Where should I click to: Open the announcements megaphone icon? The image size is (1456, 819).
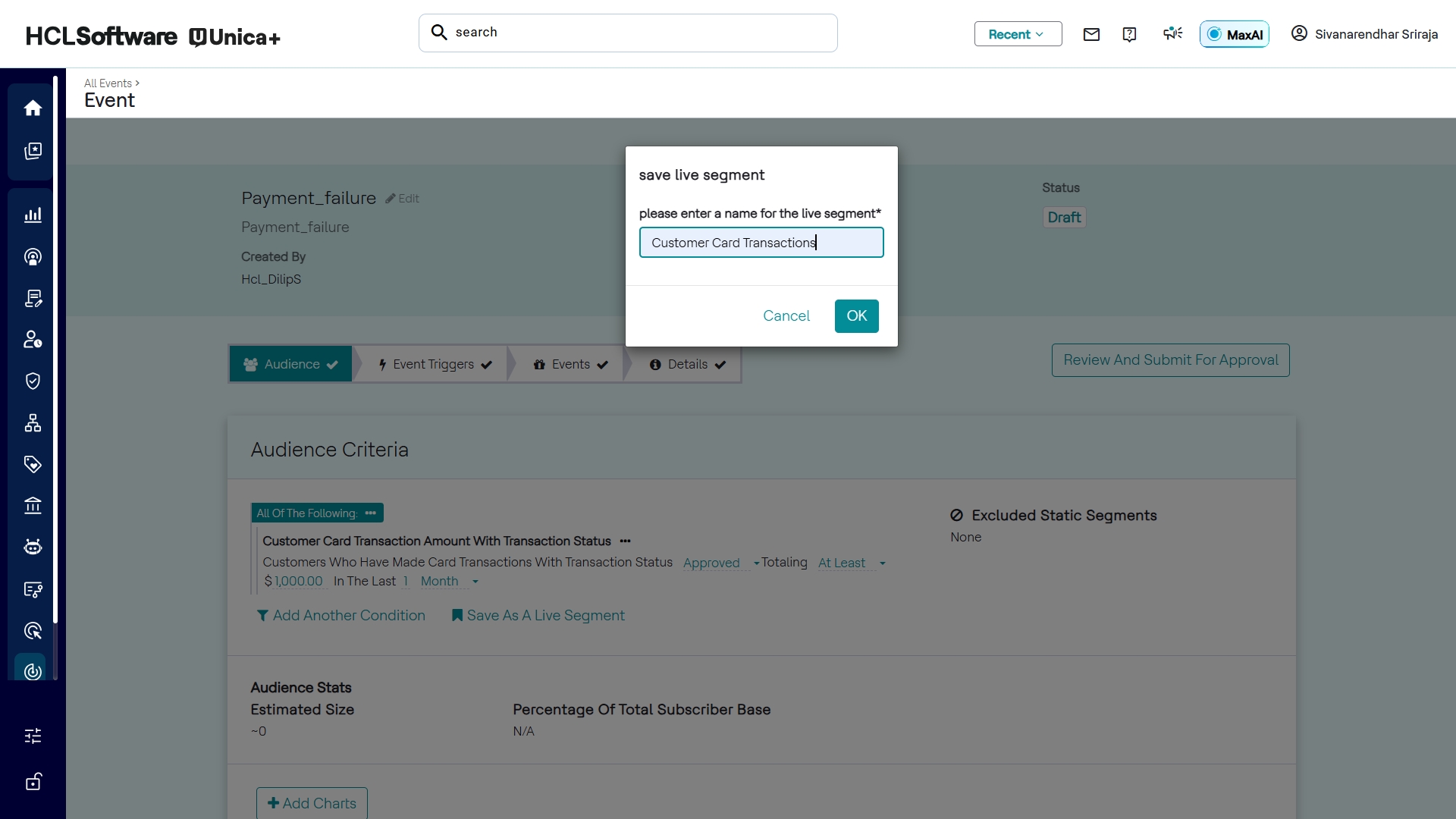coord(1172,34)
